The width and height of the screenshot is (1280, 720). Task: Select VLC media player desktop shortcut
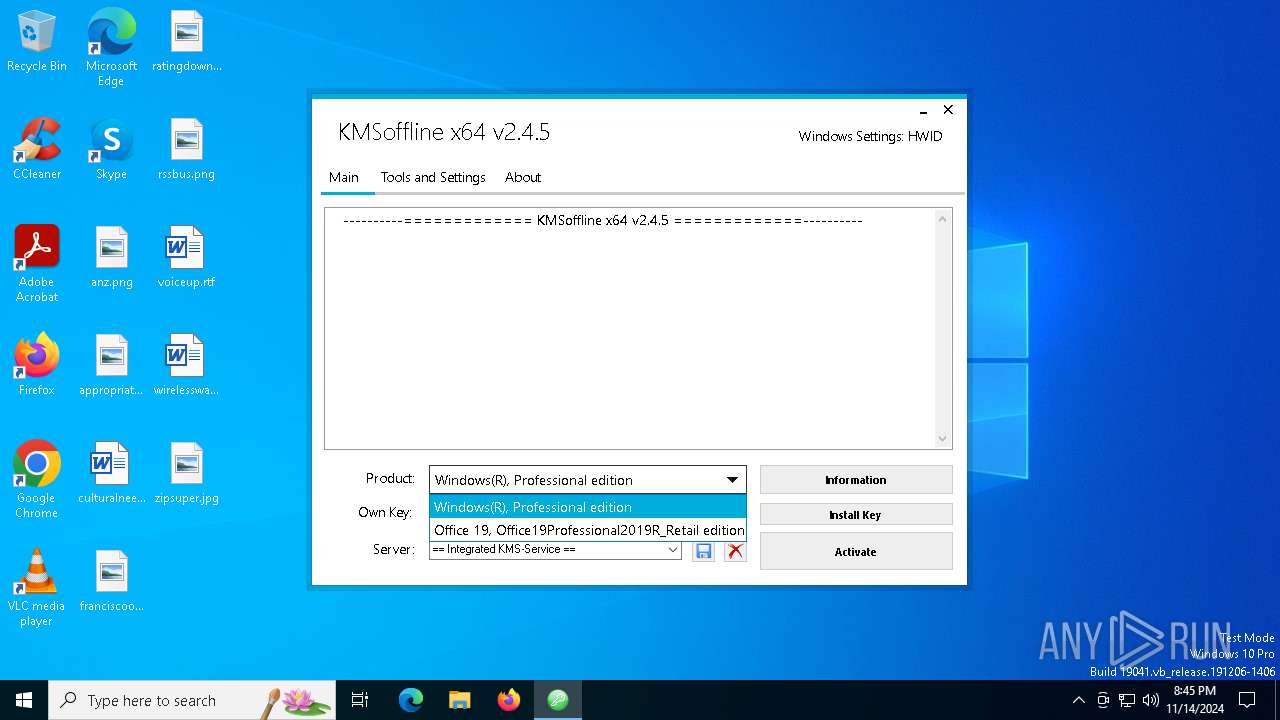pyautogui.click(x=37, y=588)
